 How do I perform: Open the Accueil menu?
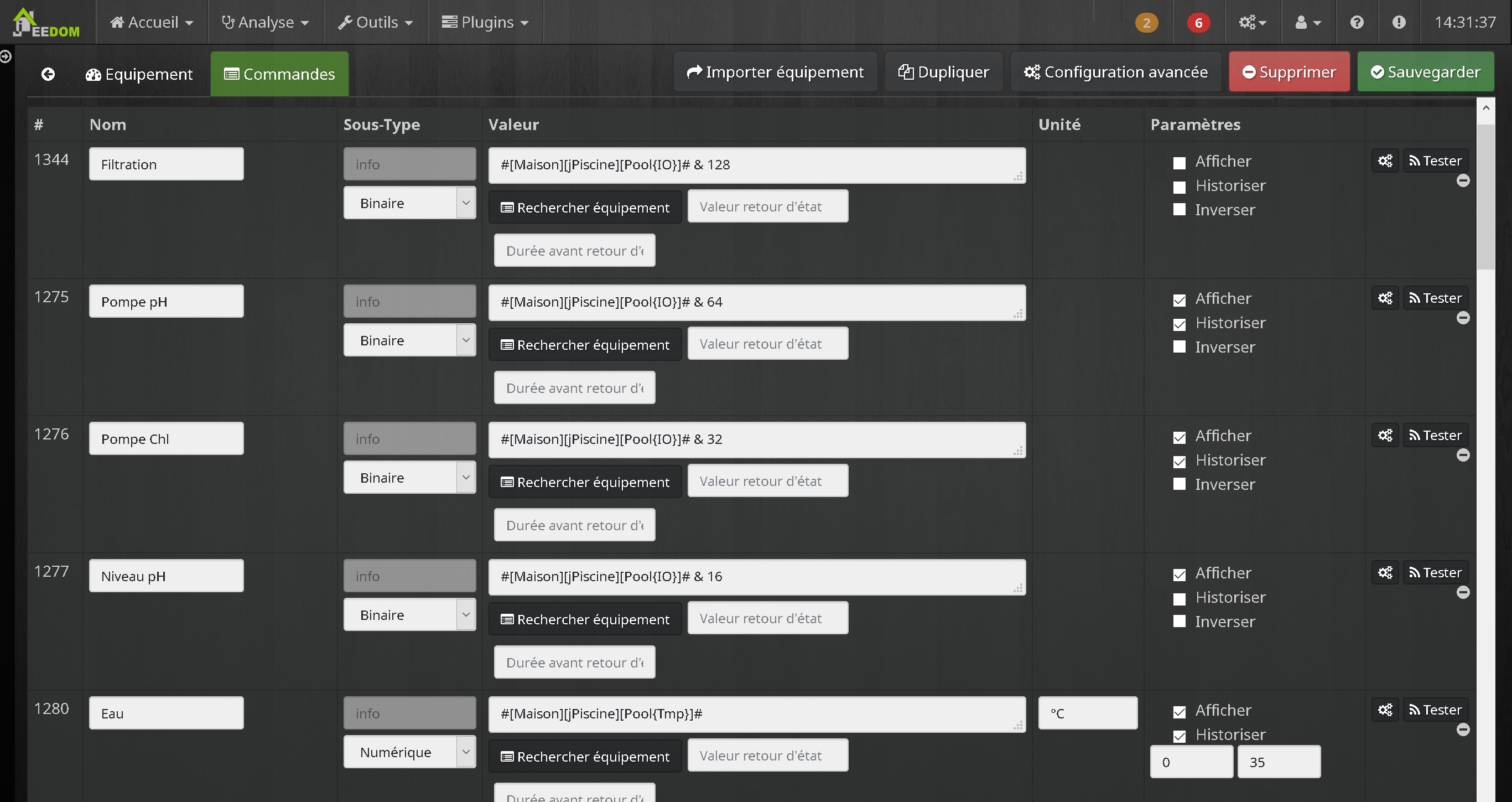(152, 22)
